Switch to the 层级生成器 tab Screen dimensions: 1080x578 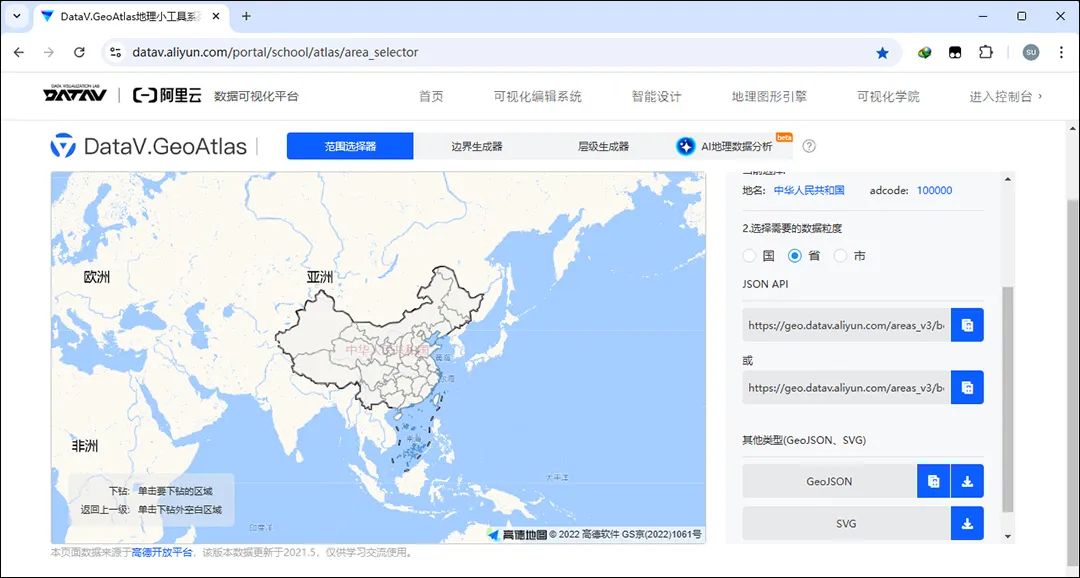(603, 146)
